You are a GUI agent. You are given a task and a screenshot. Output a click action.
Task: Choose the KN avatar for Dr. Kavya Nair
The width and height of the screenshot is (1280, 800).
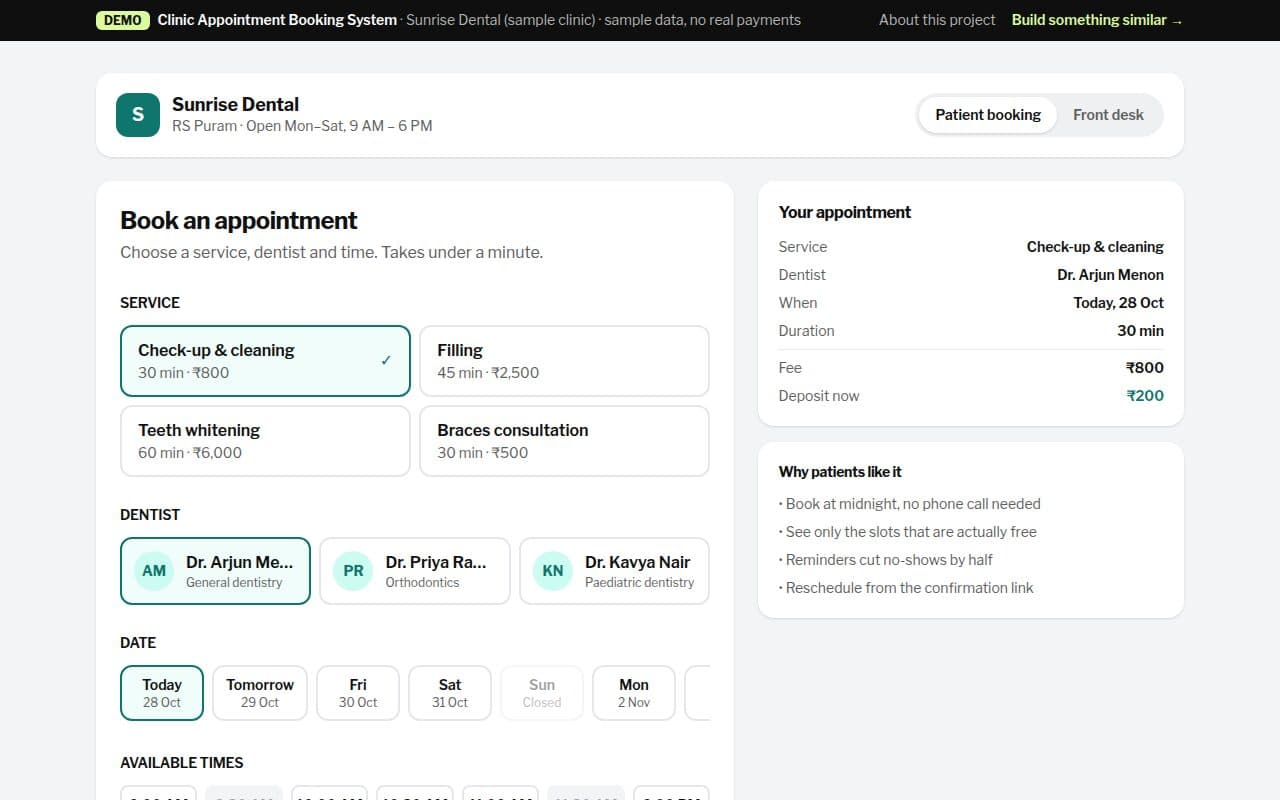[x=553, y=571]
